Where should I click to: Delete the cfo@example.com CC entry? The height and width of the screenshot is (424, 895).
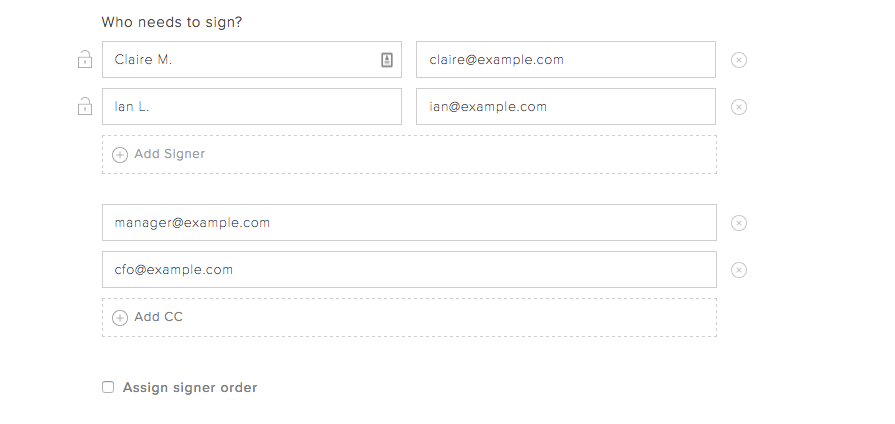739,270
